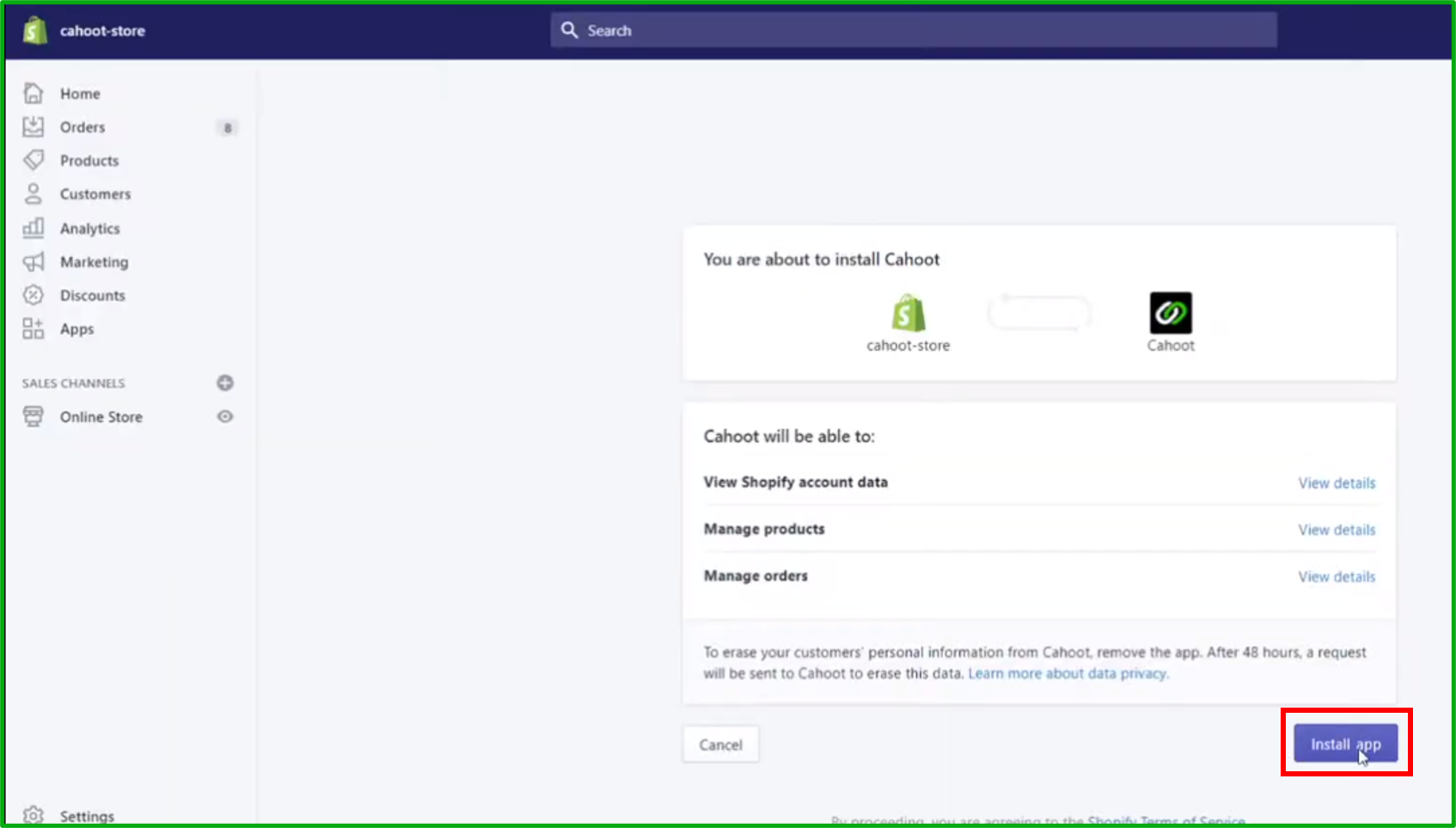Viewport: 1456px width, 828px height.
Task: Click the Cahoot app logo
Action: (x=1171, y=312)
